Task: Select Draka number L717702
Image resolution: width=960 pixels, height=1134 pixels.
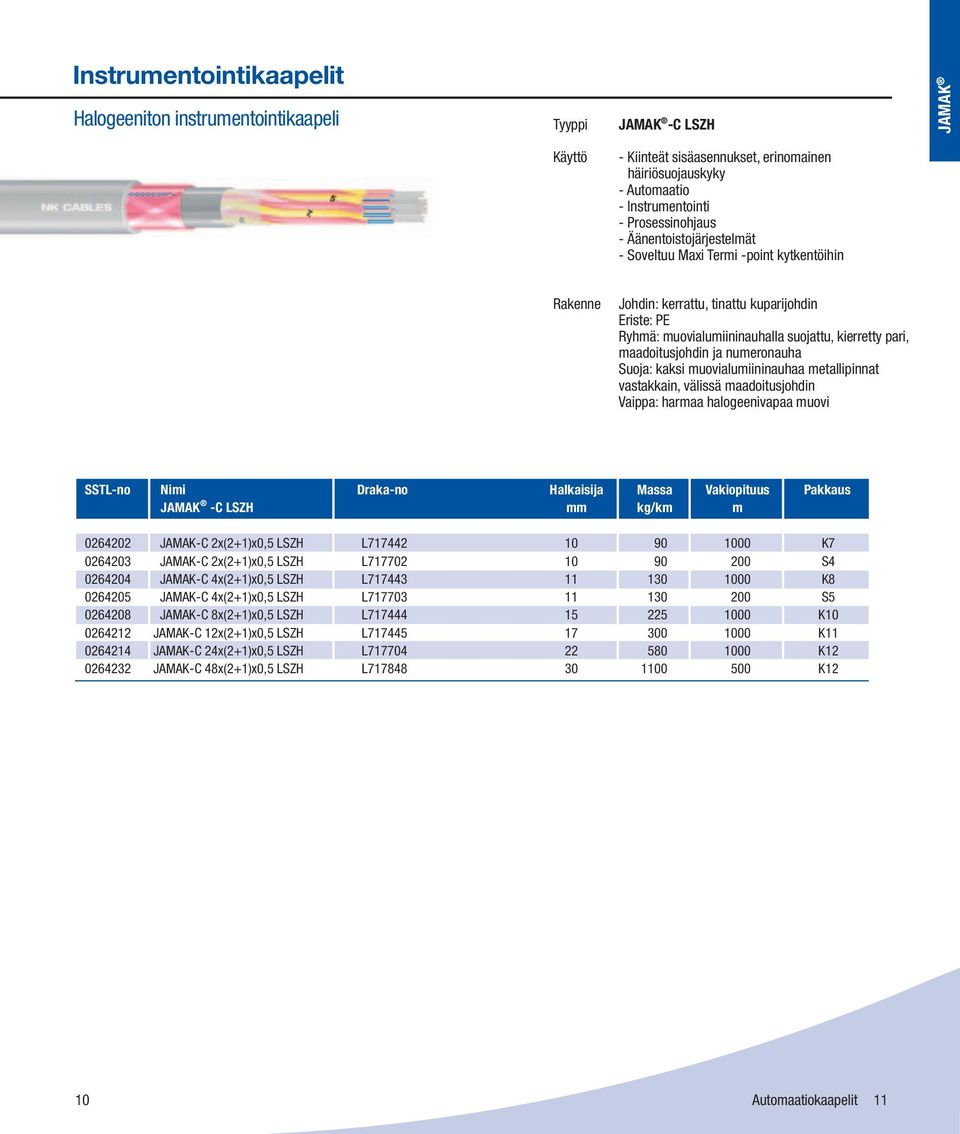Action: tap(384, 561)
